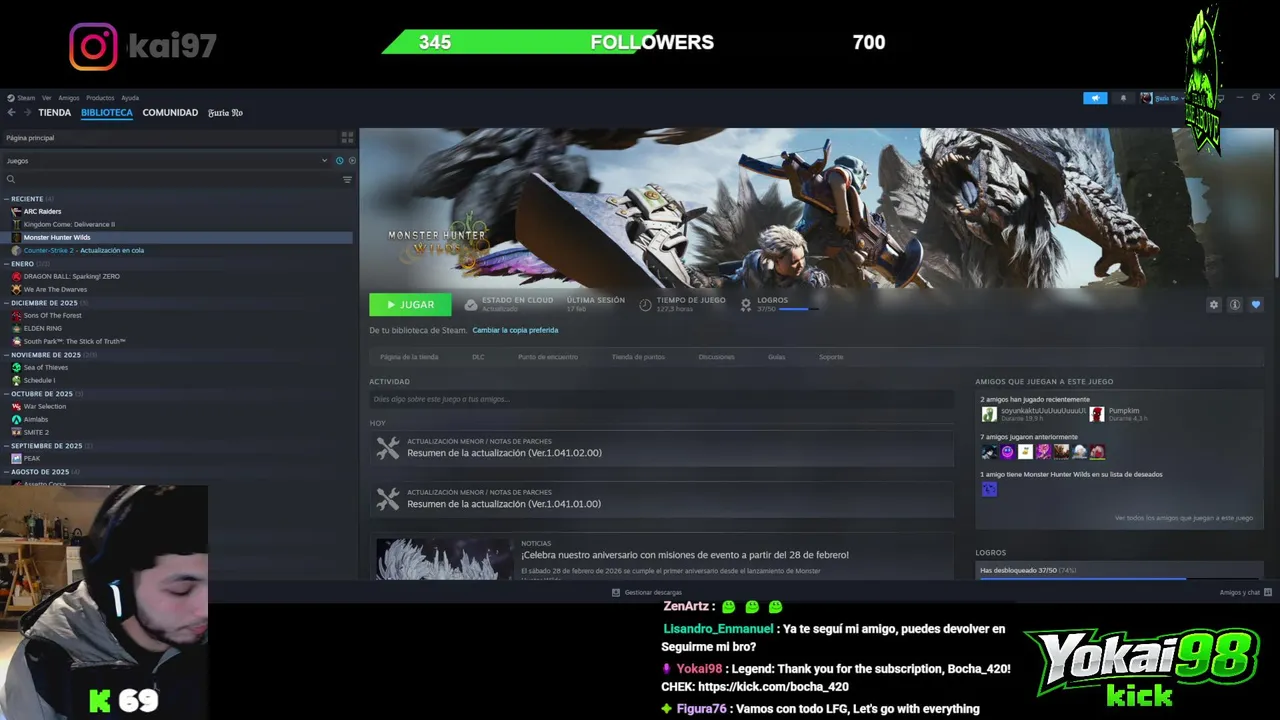Open Página de la tienda link
The image size is (1280, 720).
[x=409, y=357]
